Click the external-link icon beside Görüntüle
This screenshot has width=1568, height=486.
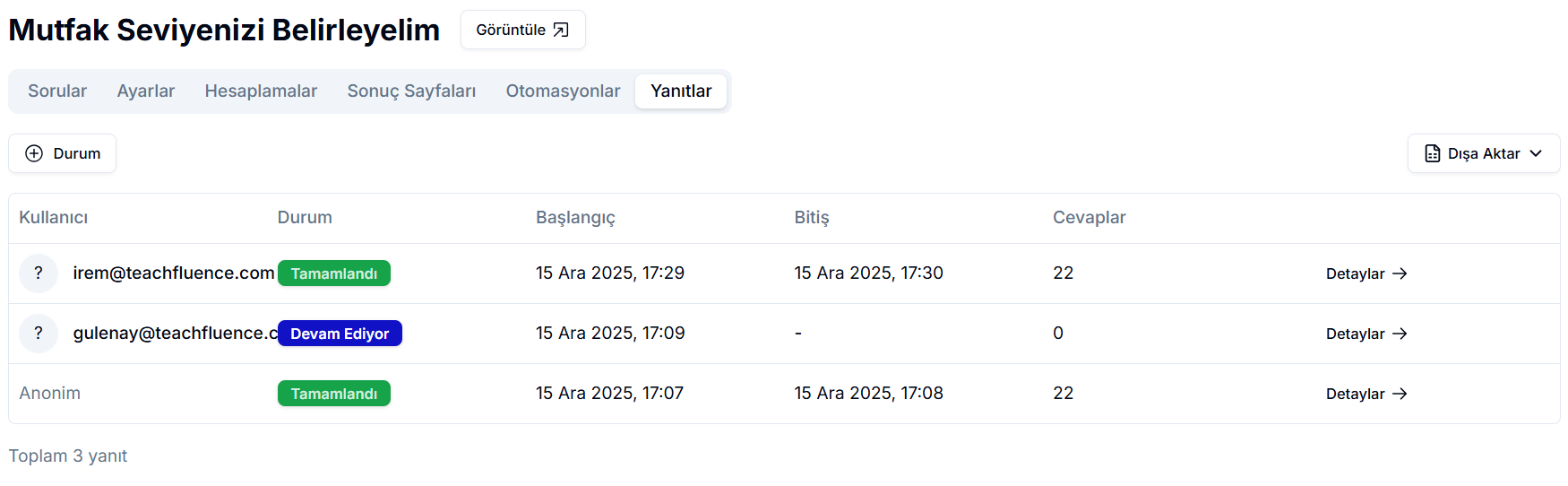561,30
